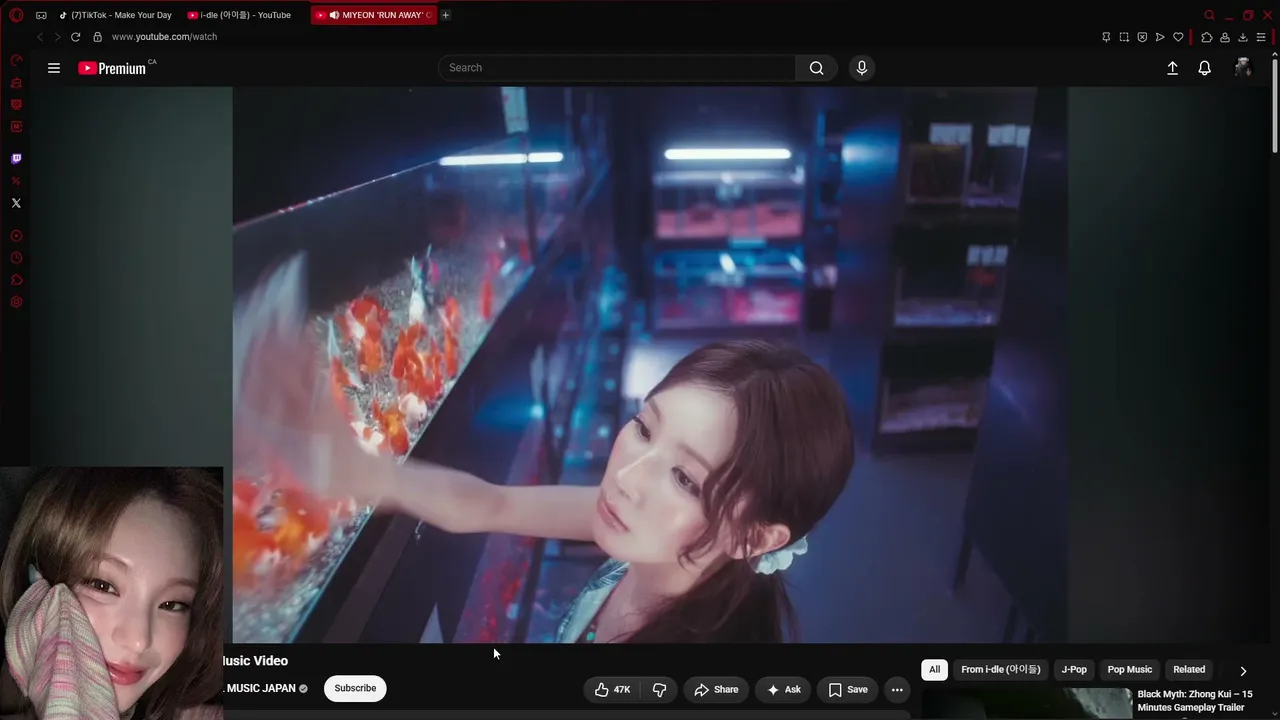Filter suggestions by Pop Music chip
Screen dimensions: 1280x720
click(1130, 670)
